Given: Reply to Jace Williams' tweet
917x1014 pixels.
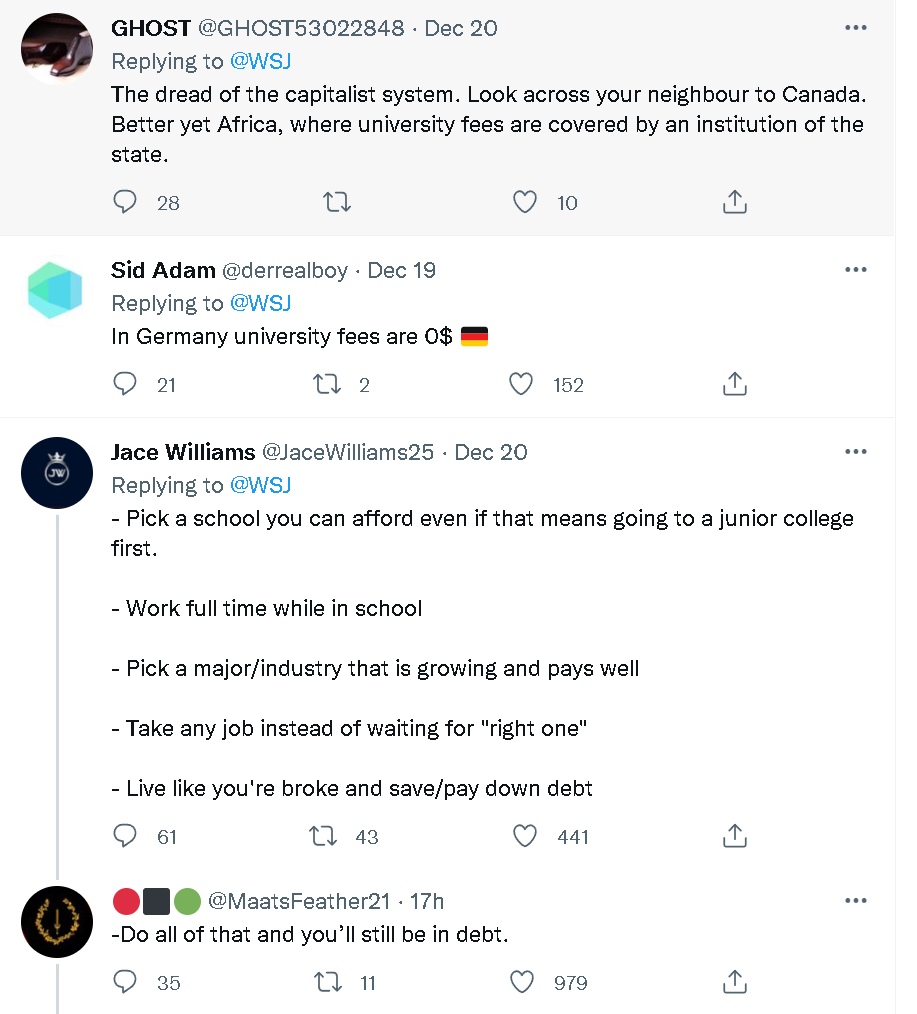Looking at the screenshot, I should tap(125, 836).
